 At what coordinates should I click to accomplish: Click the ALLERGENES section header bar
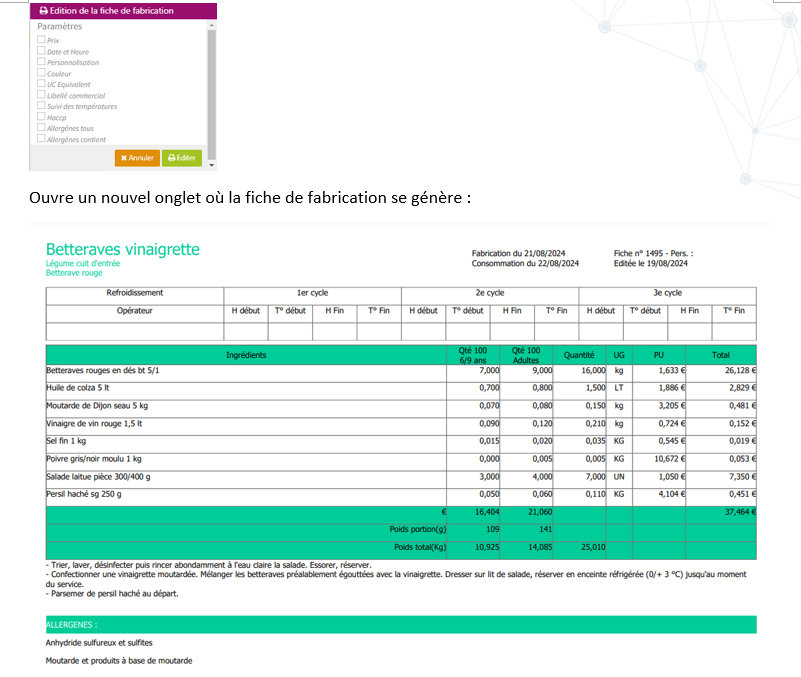click(x=401, y=625)
